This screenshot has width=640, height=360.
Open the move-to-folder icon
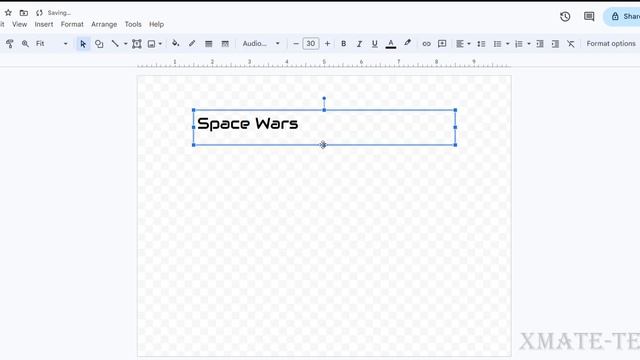[24, 13]
